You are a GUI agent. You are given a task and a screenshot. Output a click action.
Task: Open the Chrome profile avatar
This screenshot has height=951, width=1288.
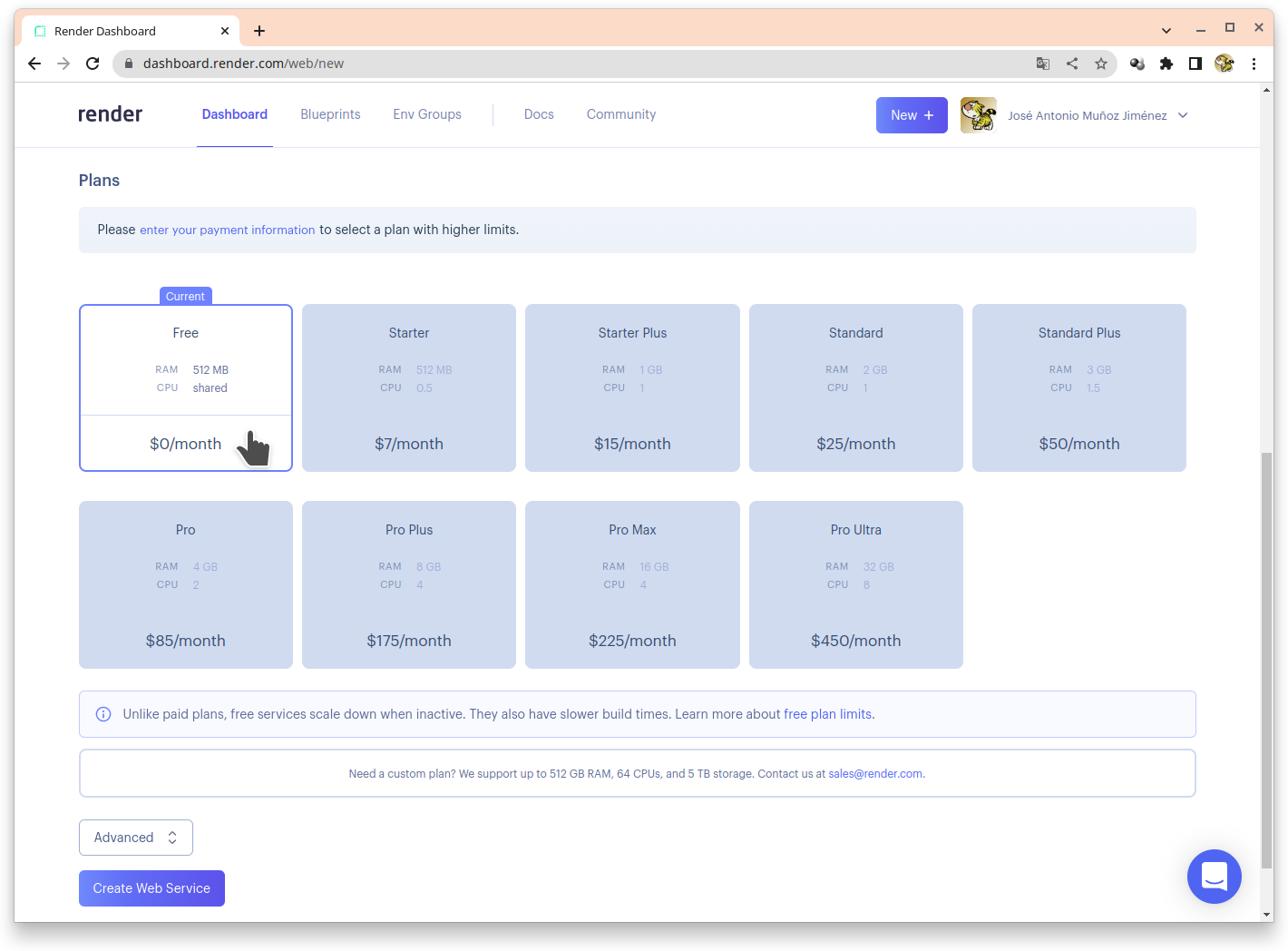tap(1225, 64)
